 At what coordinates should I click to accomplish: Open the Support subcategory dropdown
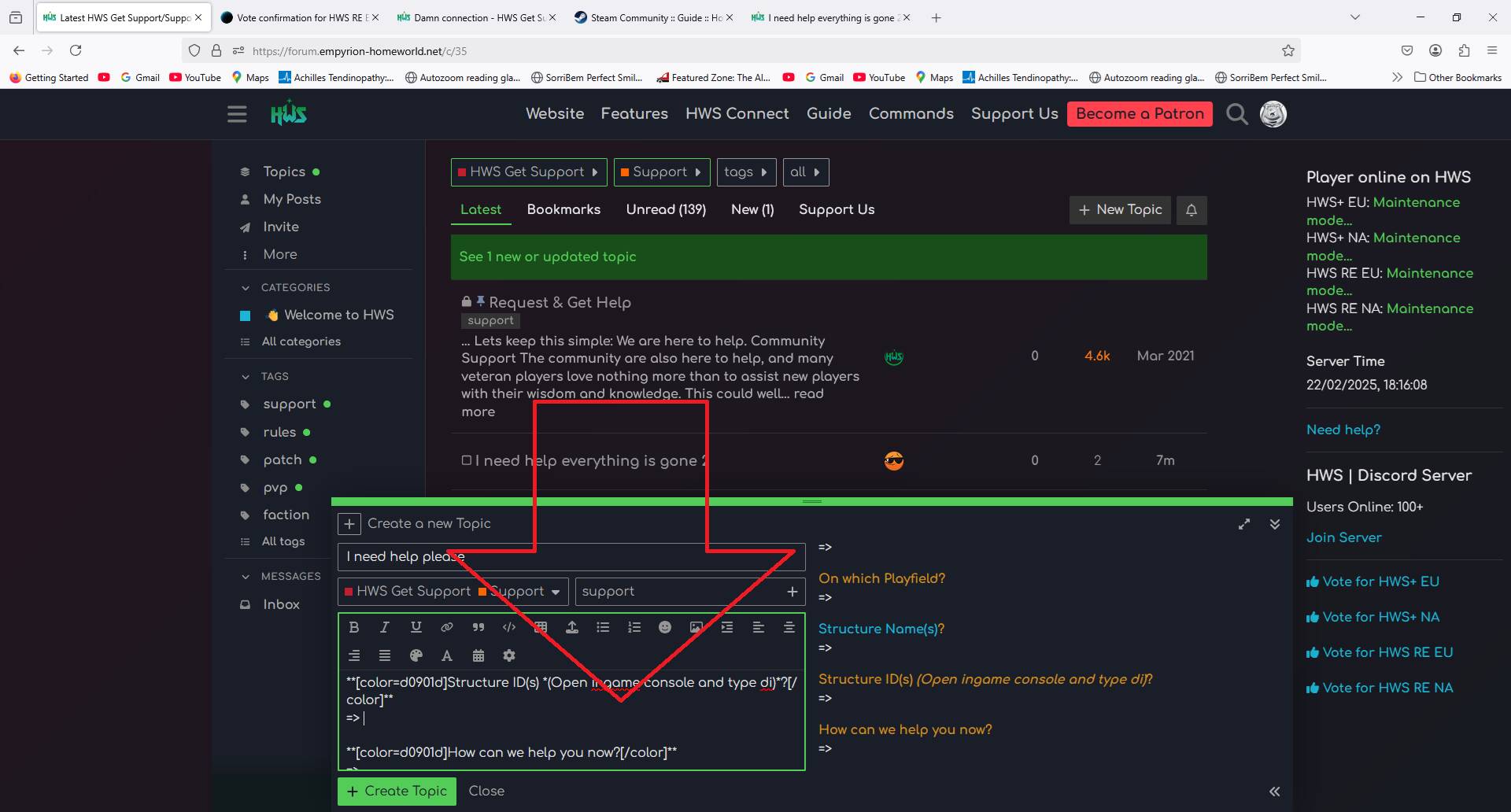tap(662, 172)
